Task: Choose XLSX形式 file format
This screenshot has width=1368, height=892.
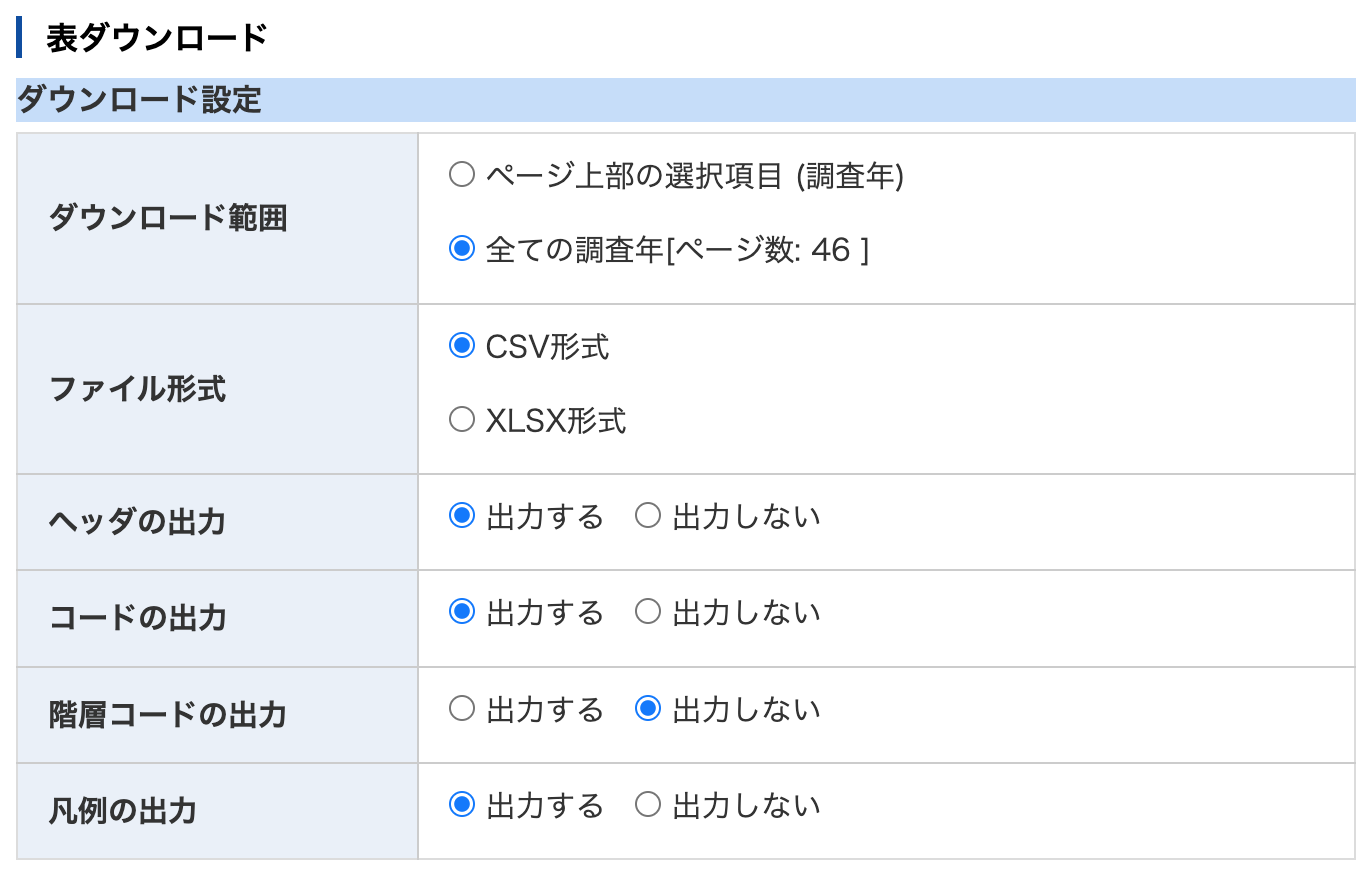Action: click(x=462, y=419)
